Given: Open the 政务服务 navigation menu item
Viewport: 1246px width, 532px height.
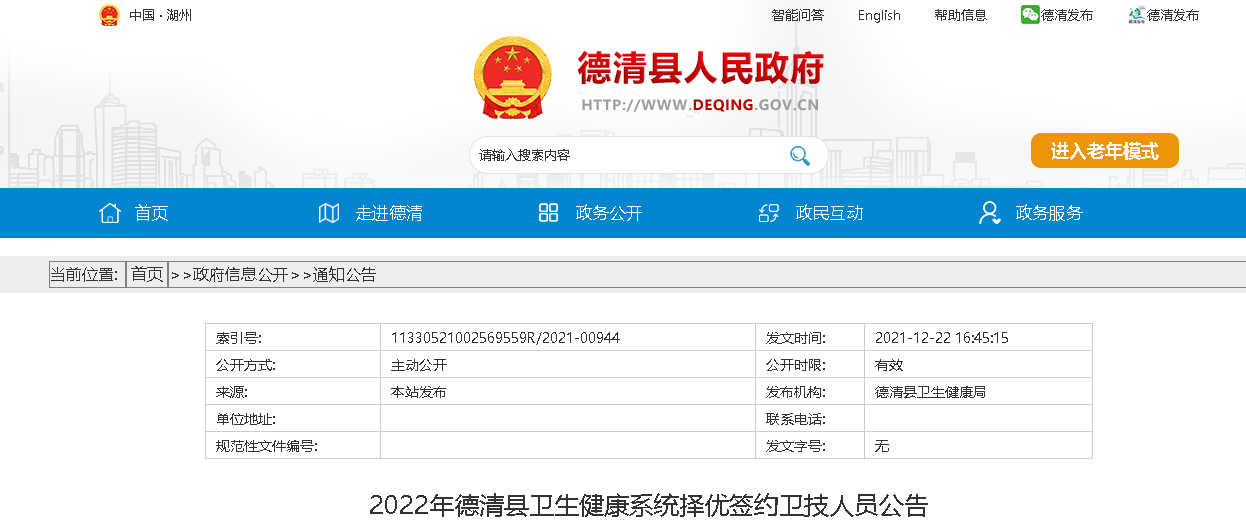Looking at the screenshot, I should (1049, 213).
